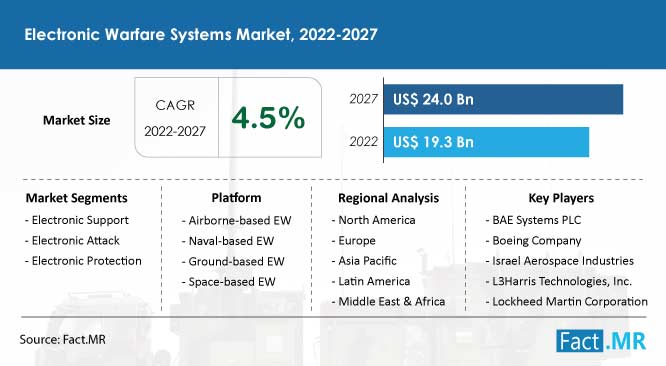Click 'BAE Systems PLC' entry

click(536, 220)
